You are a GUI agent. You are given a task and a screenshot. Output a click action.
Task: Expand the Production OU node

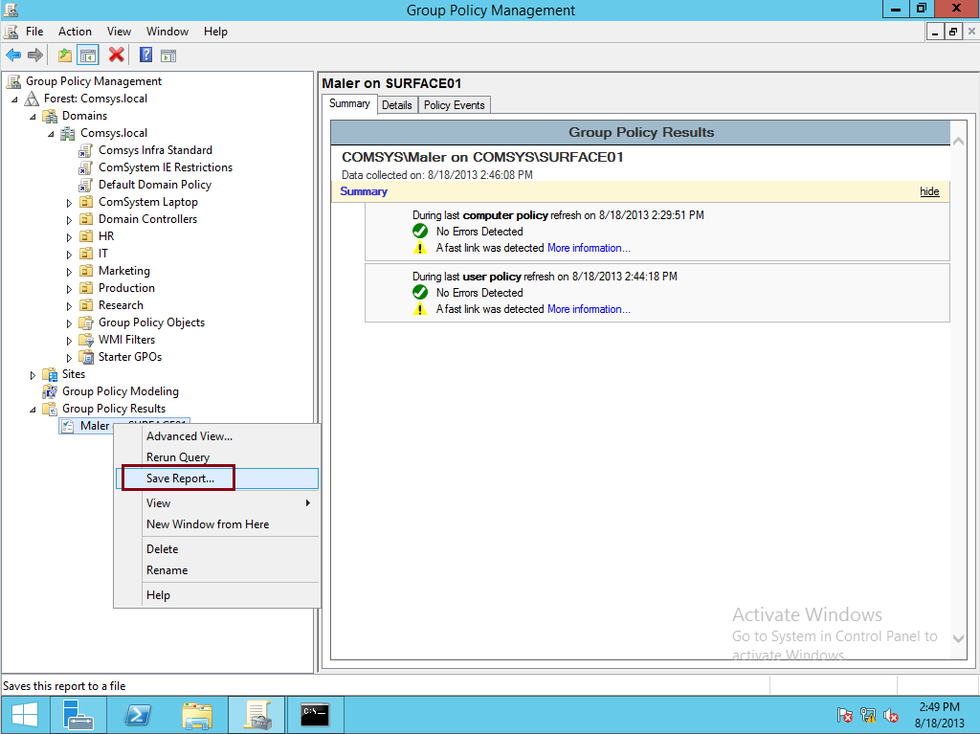point(69,289)
